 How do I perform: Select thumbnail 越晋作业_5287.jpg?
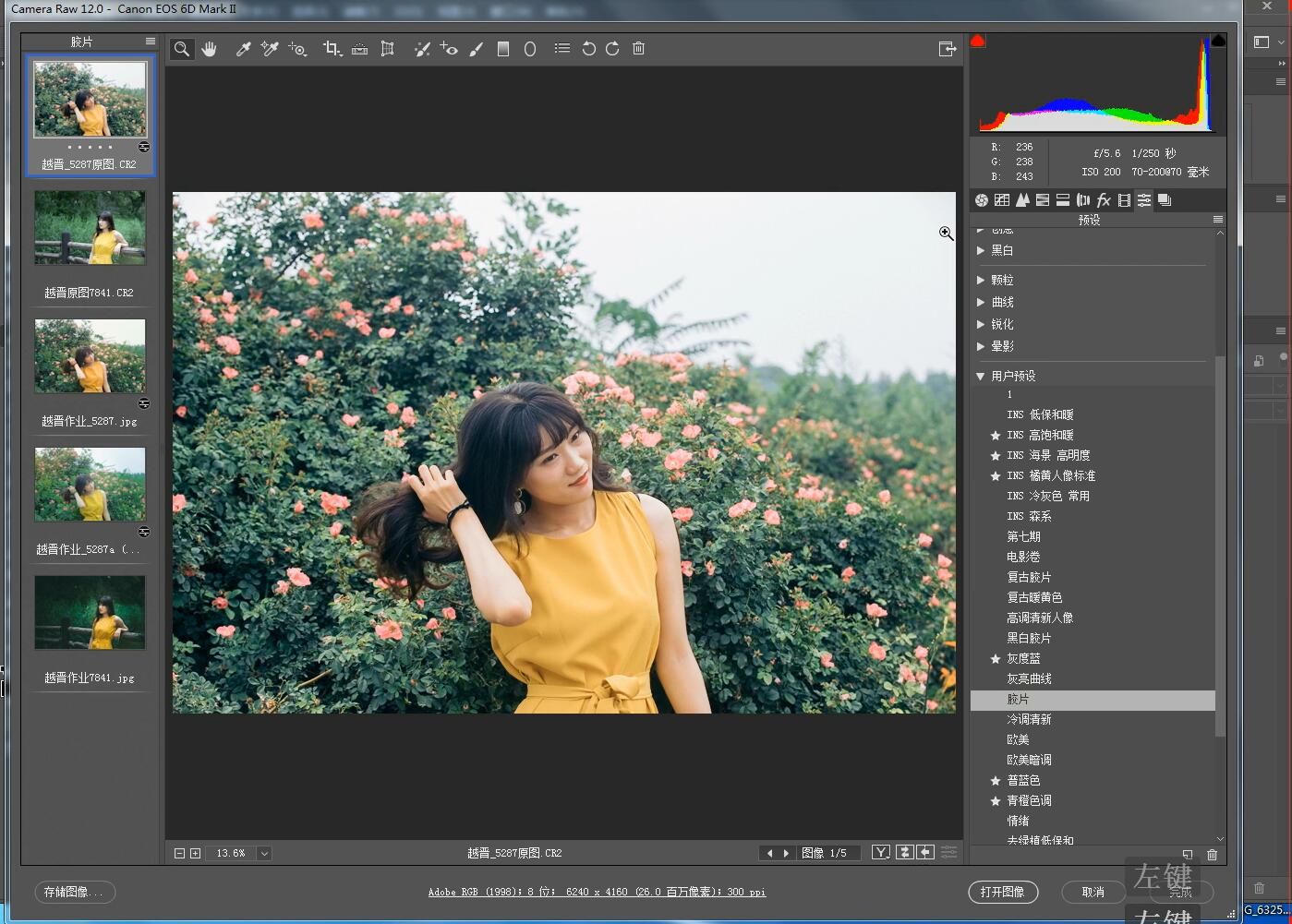pyautogui.click(x=90, y=356)
